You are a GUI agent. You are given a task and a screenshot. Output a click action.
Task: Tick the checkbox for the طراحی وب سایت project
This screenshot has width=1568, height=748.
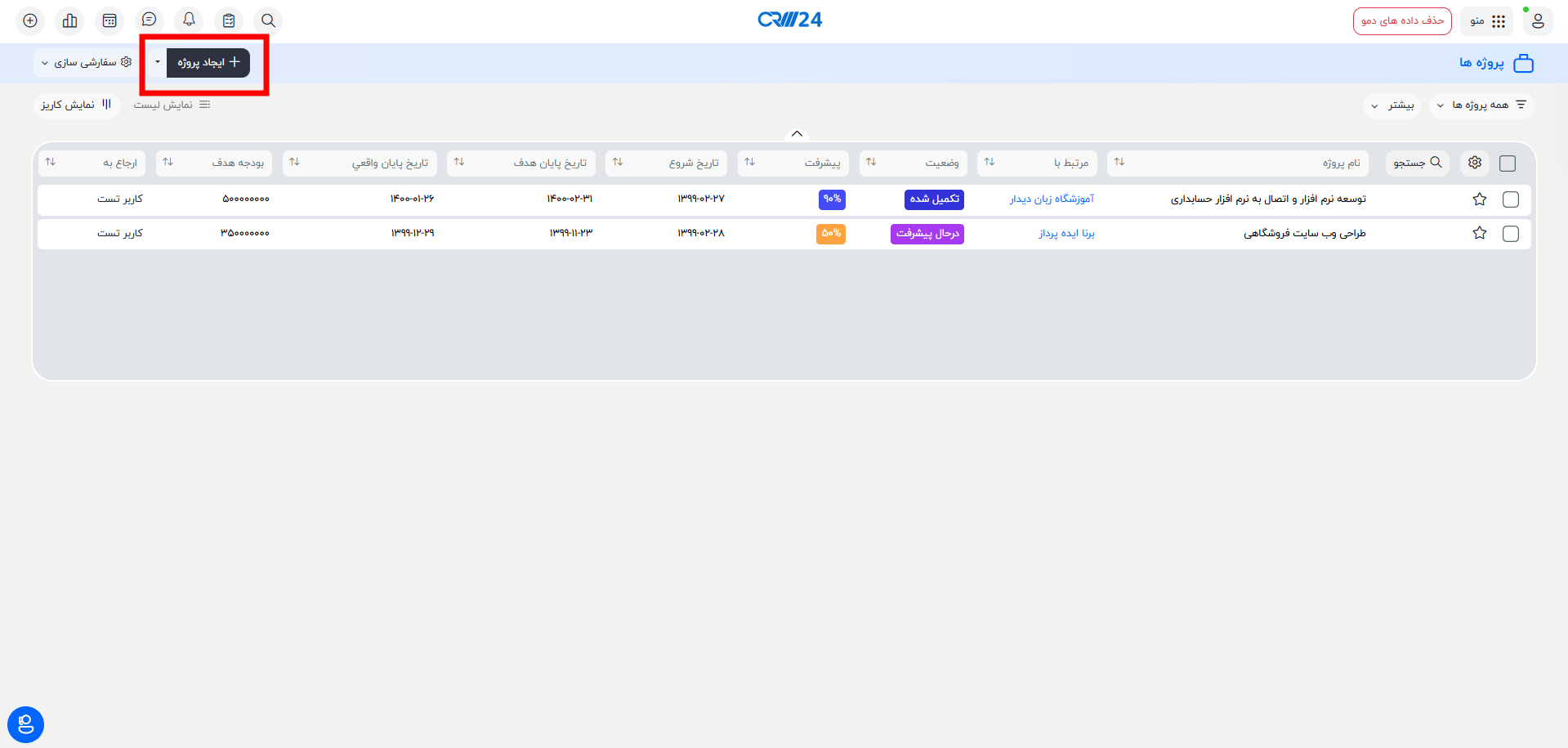pos(1510,234)
